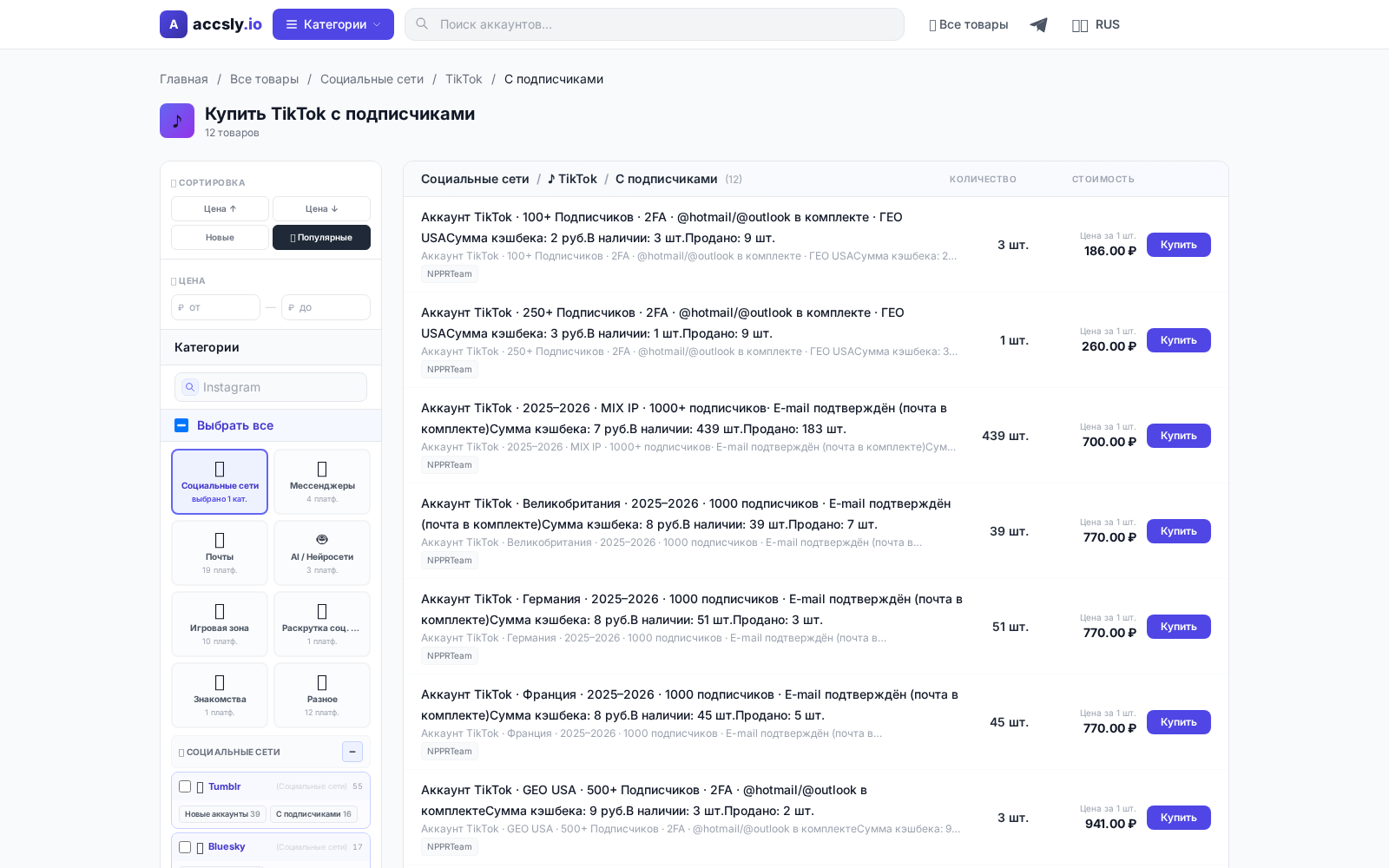Open the Telegram paper plane icon
The image size is (1389, 868).
pyautogui.click(x=1038, y=24)
